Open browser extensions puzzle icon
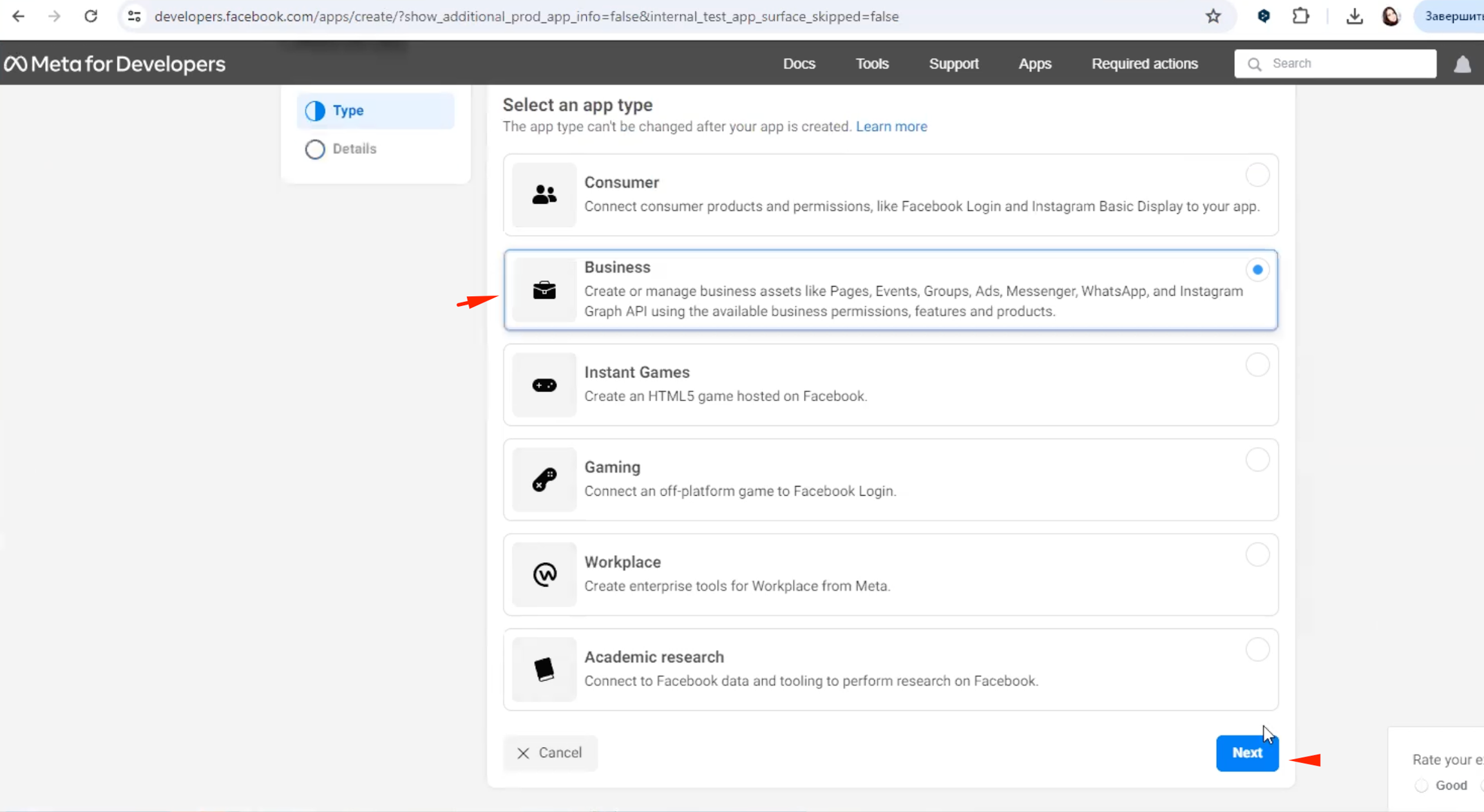Viewport: 1484px width, 812px height. [x=1300, y=16]
